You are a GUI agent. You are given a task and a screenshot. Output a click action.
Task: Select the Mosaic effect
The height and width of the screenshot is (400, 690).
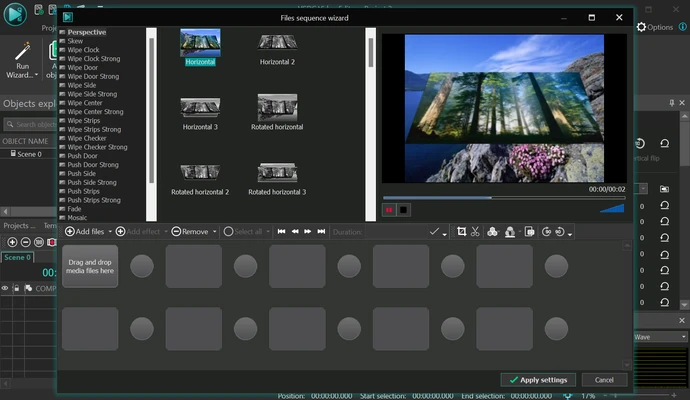[77, 217]
